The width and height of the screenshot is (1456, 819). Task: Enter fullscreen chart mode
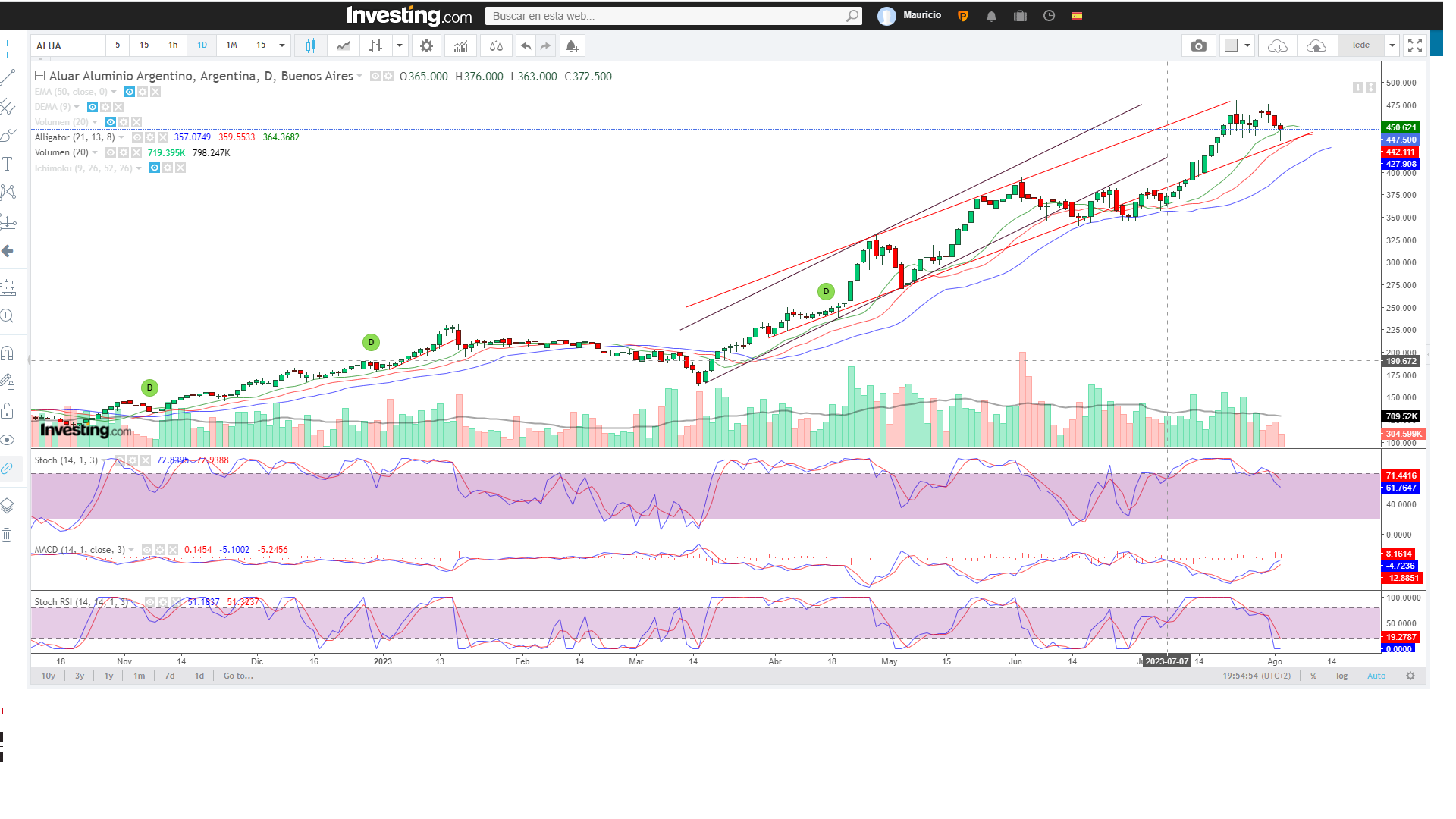(x=1415, y=45)
